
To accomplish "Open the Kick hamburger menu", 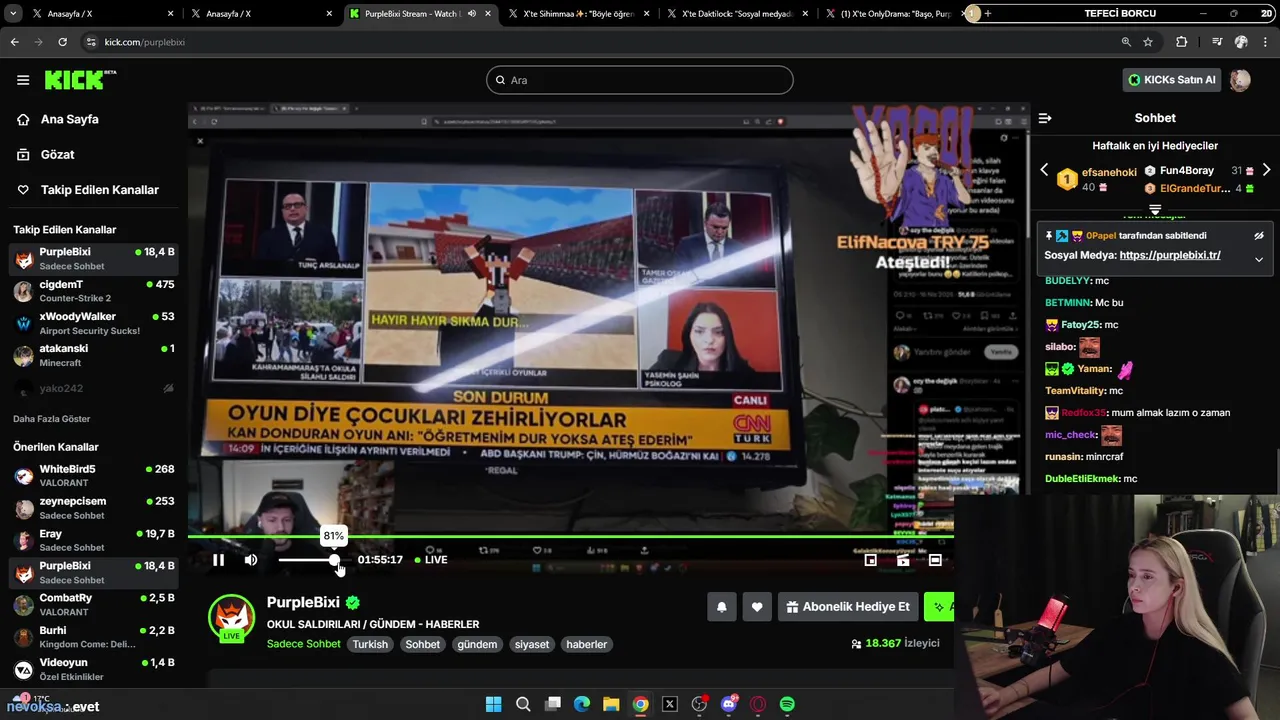I will pos(23,80).
